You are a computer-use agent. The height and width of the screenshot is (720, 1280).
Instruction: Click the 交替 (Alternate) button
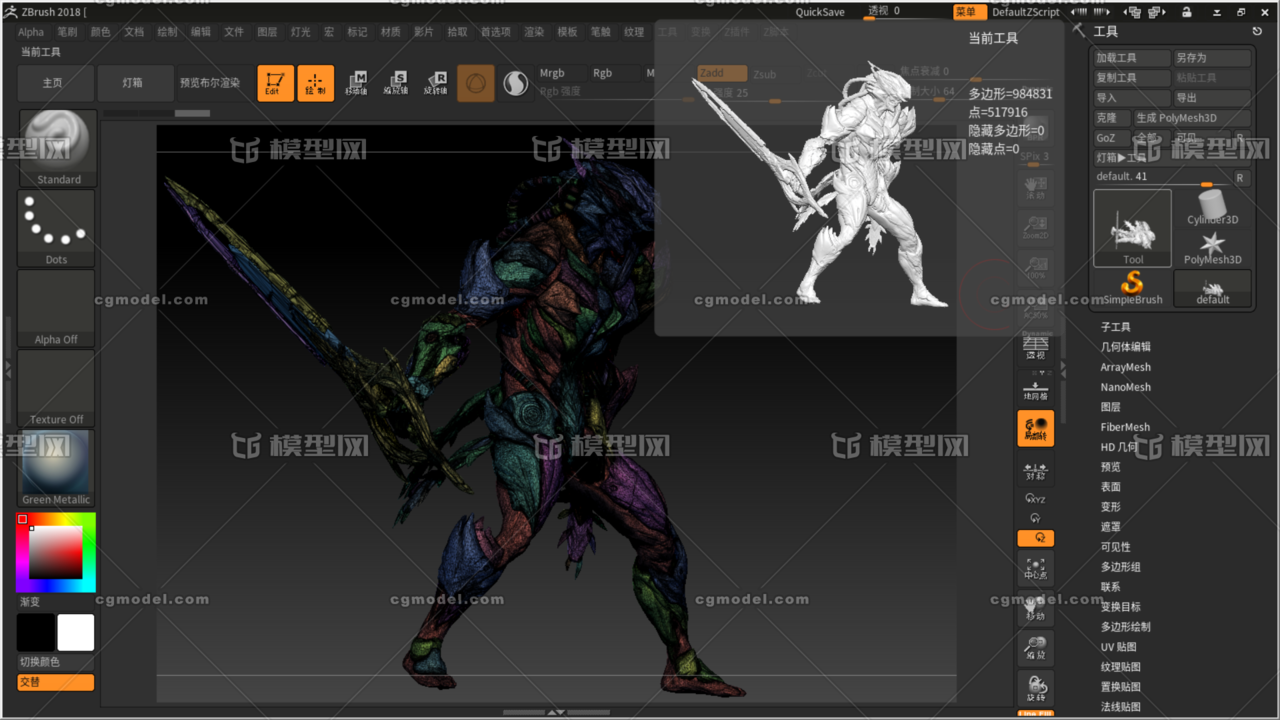(x=56, y=682)
